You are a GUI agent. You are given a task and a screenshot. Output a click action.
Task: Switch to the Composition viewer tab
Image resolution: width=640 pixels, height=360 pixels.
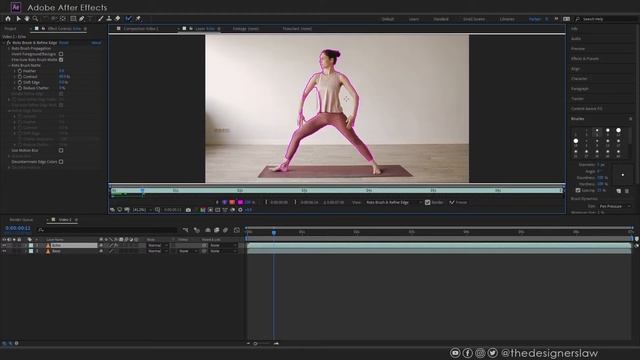click(x=141, y=29)
